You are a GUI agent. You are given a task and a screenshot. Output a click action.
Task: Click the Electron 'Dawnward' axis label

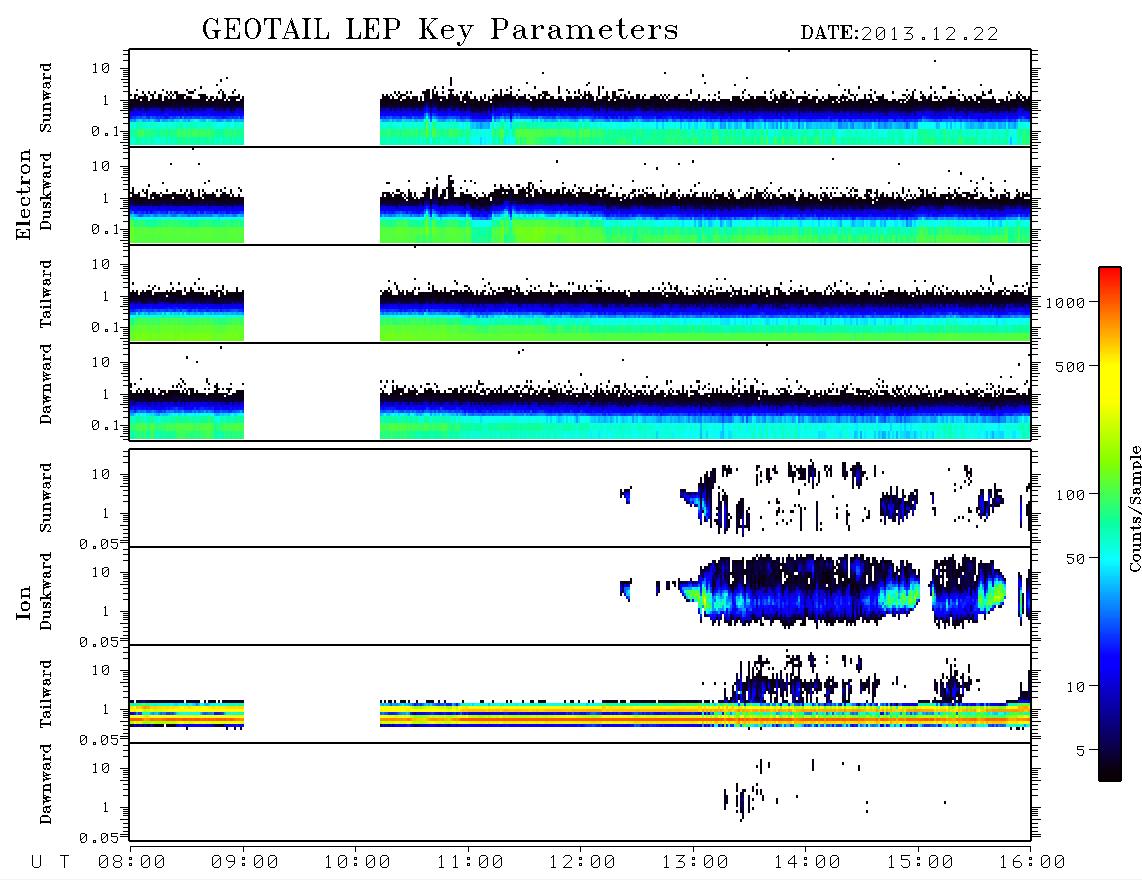tap(46, 385)
